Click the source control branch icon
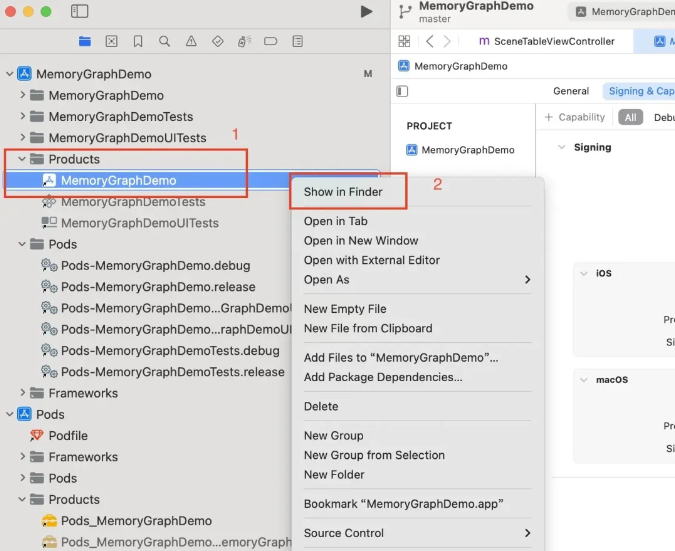This screenshot has width=675, height=551. [405, 12]
